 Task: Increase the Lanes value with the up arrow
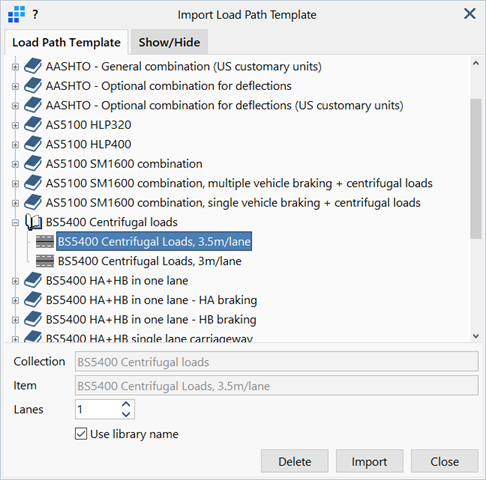(x=126, y=404)
